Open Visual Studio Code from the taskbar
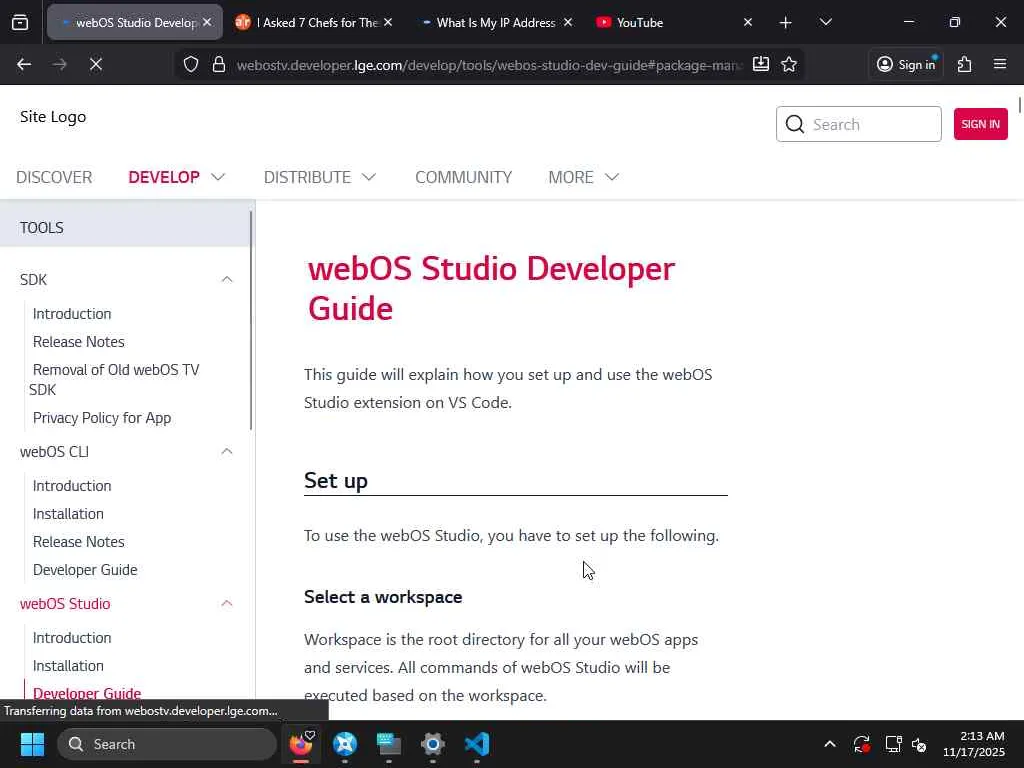The width and height of the screenshot is (1024, 768). click(477, 744)
